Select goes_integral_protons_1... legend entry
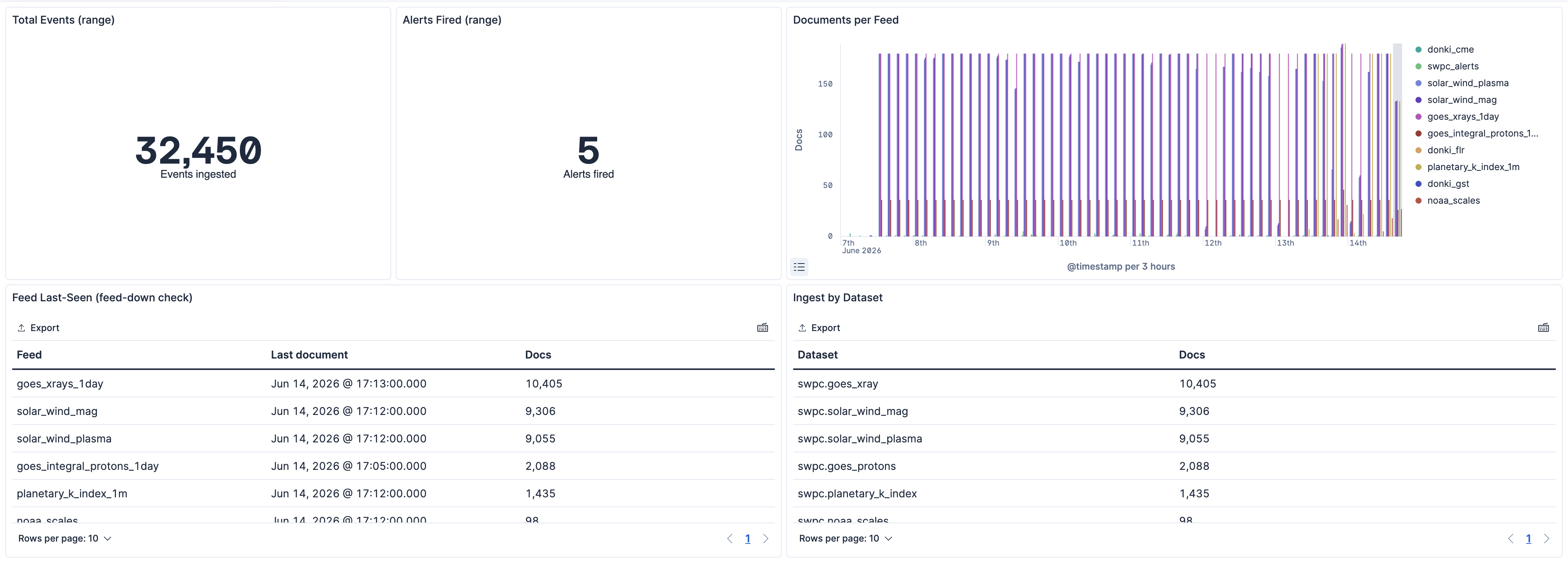The width and height of the screenshot is (1568, 566). click(1482, 133)
